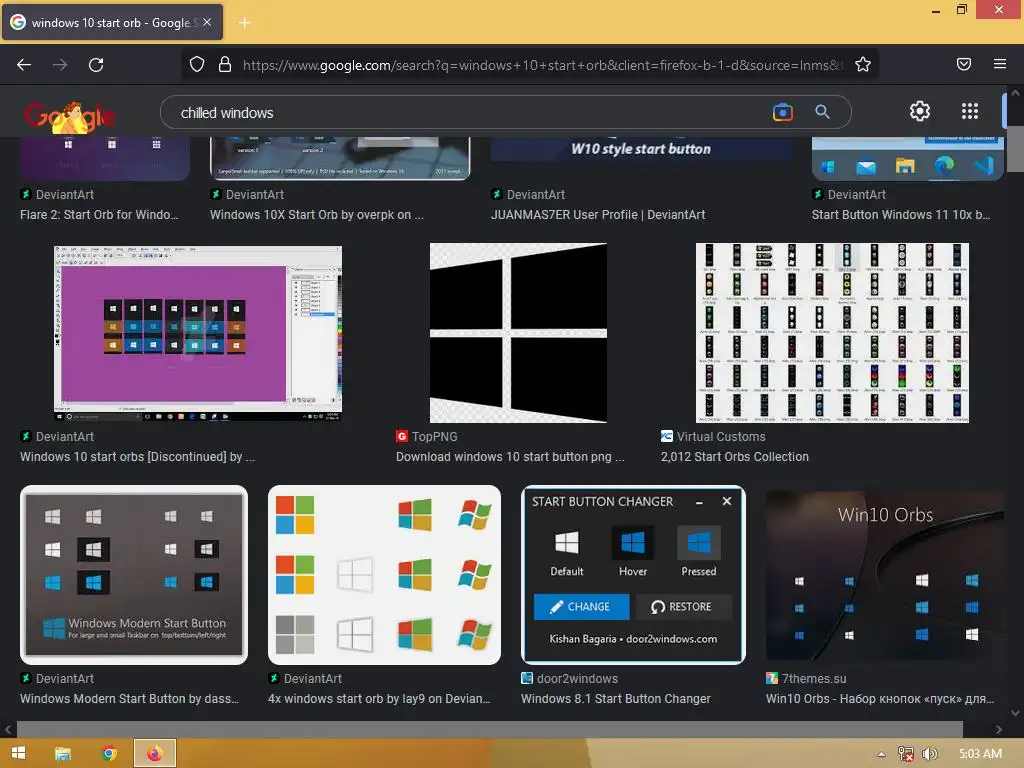This screenshot has width=1024, height=768.
Task: Click Windows 10X Start Orb by overpk link
Action: click(x=317, y=215)
